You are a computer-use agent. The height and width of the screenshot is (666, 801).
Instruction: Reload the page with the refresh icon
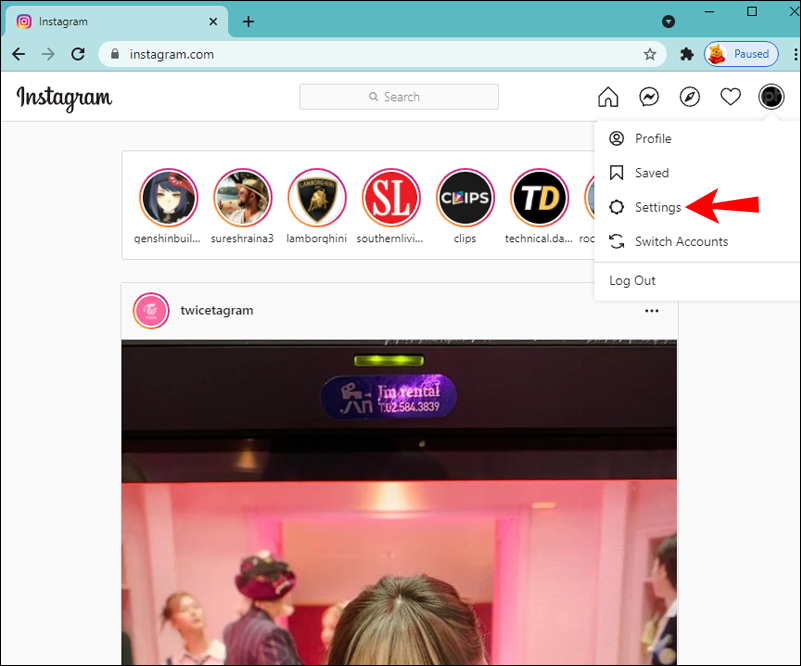[x=78, y=54]
